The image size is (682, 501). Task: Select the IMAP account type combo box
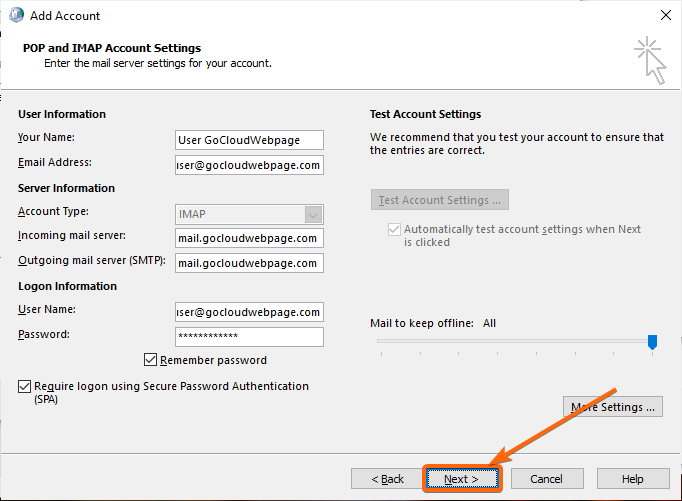(249, 214)
